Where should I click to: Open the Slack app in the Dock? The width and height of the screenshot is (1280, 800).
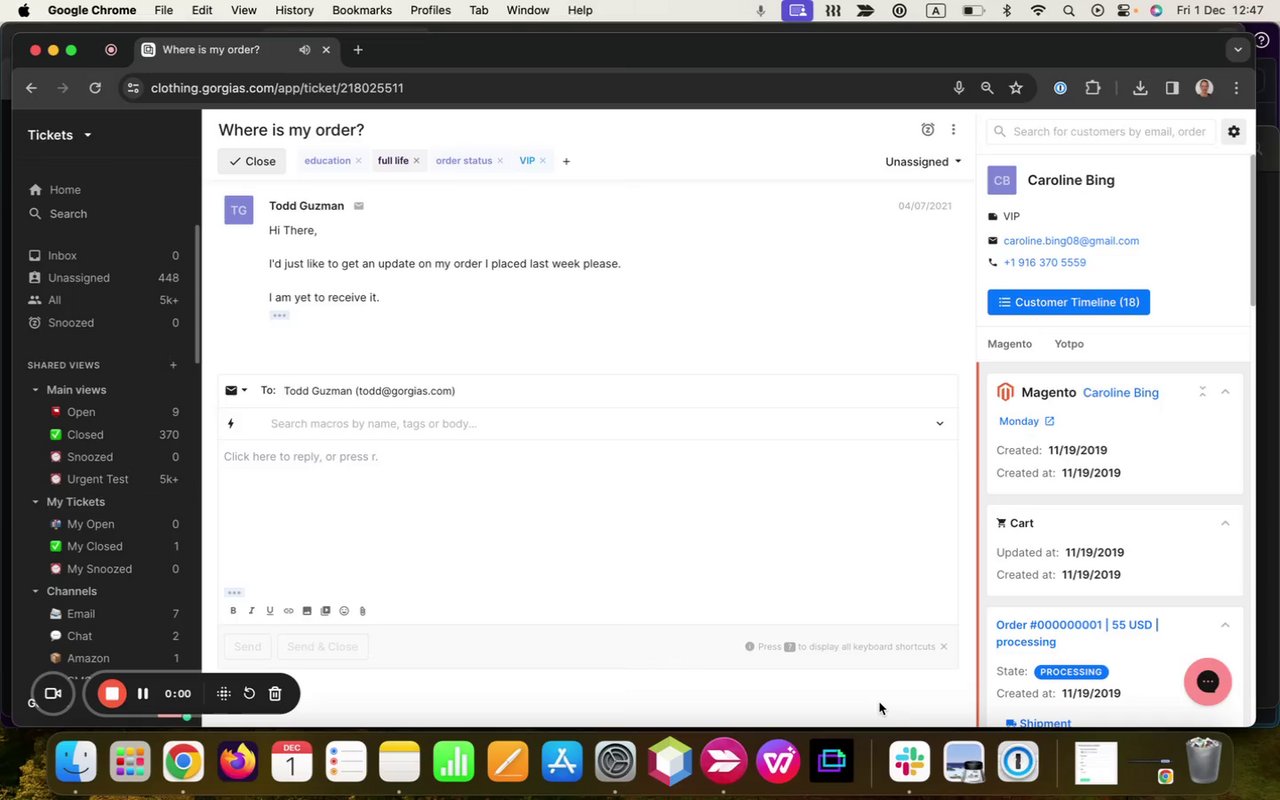[x=909, y=763]
